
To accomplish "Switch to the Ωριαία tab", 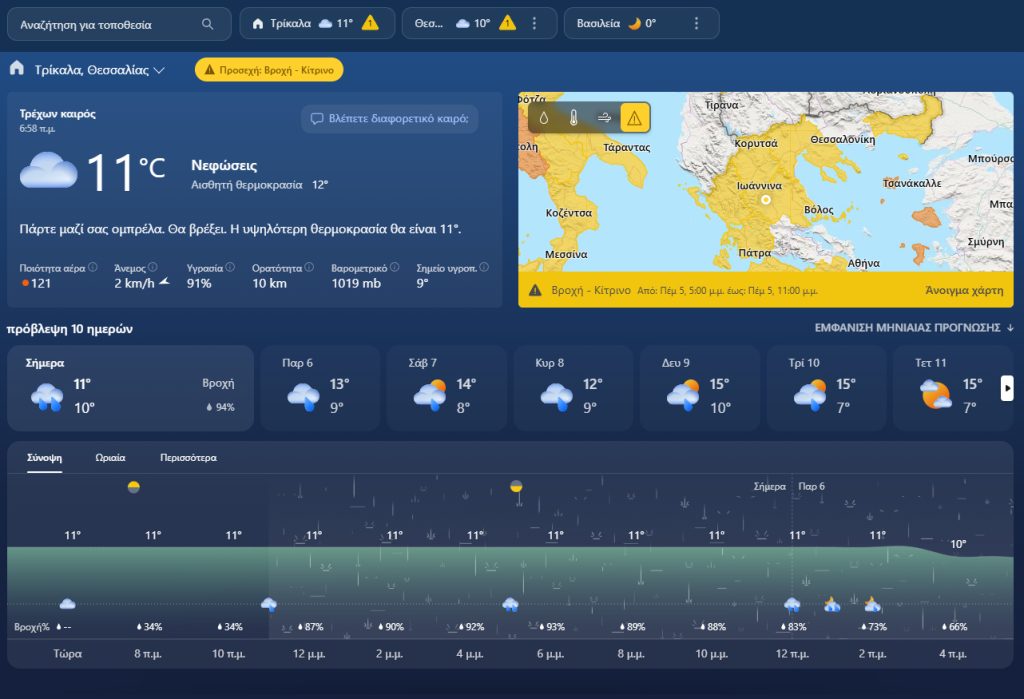I will point(110,458).
